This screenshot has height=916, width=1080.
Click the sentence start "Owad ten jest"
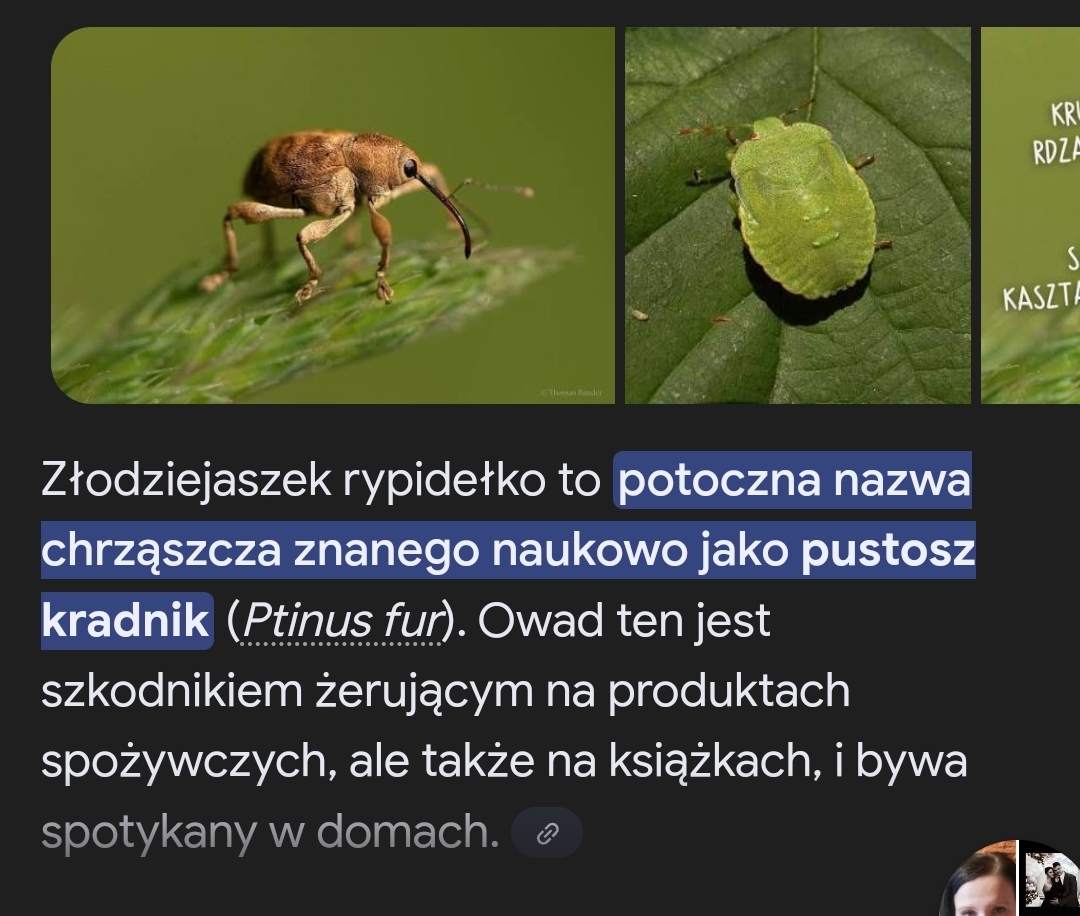pos(623,621)
